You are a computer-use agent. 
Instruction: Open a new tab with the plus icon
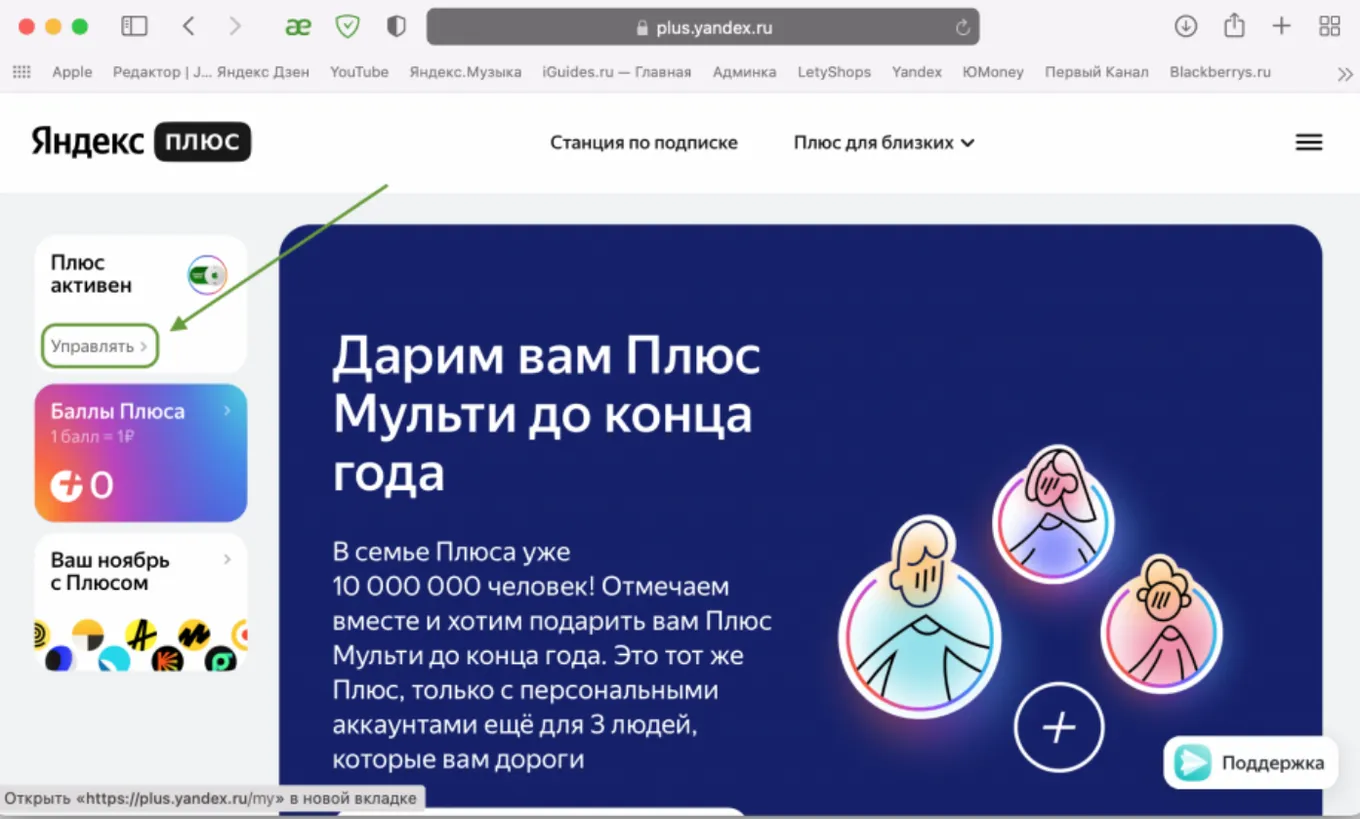[x=1281, y=27]
